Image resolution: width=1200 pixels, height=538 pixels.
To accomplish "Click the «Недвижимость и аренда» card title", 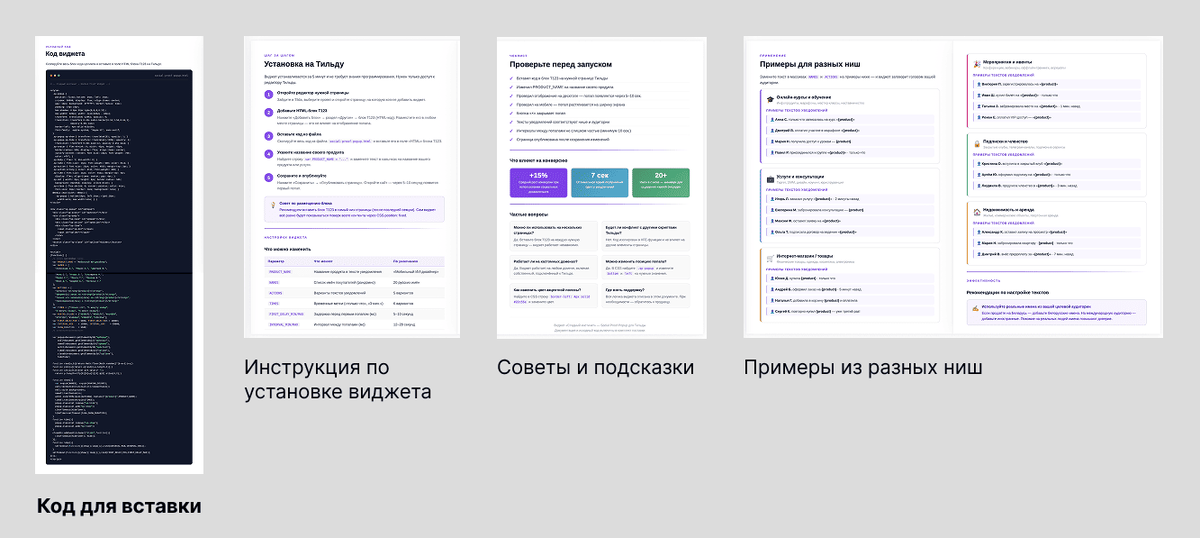I will 1011,208.
